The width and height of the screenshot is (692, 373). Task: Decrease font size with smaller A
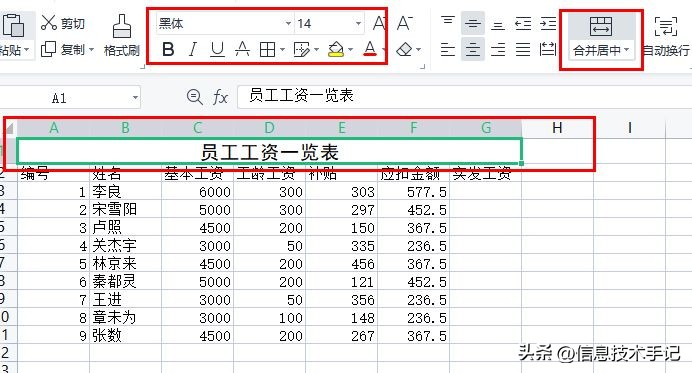tap(405, 23)
